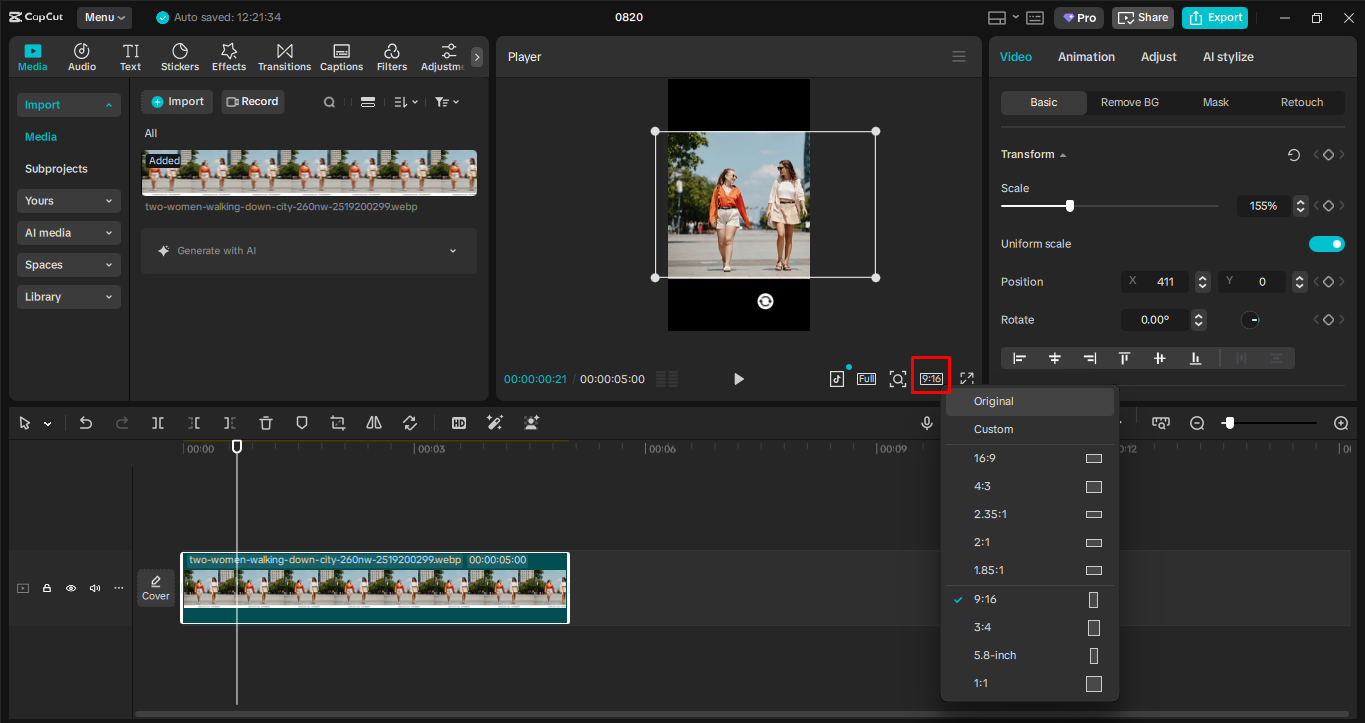Click the Export button

tap(1215, 17)
